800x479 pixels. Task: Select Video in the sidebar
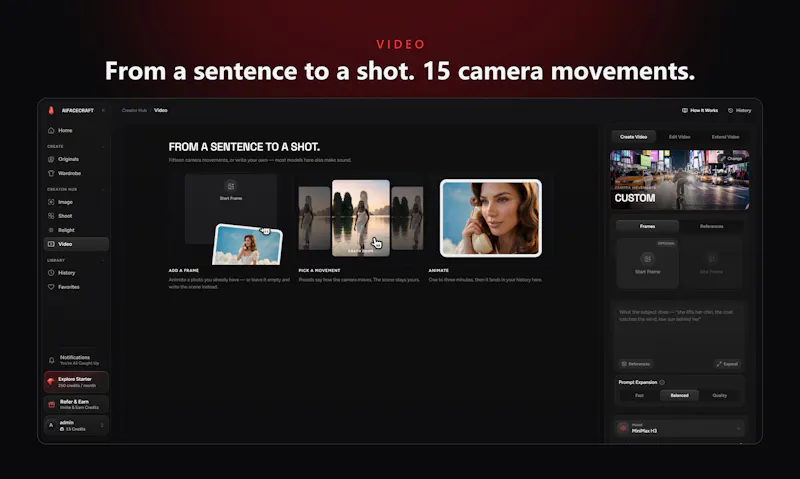pyautogui.click(x=76, y=244)
